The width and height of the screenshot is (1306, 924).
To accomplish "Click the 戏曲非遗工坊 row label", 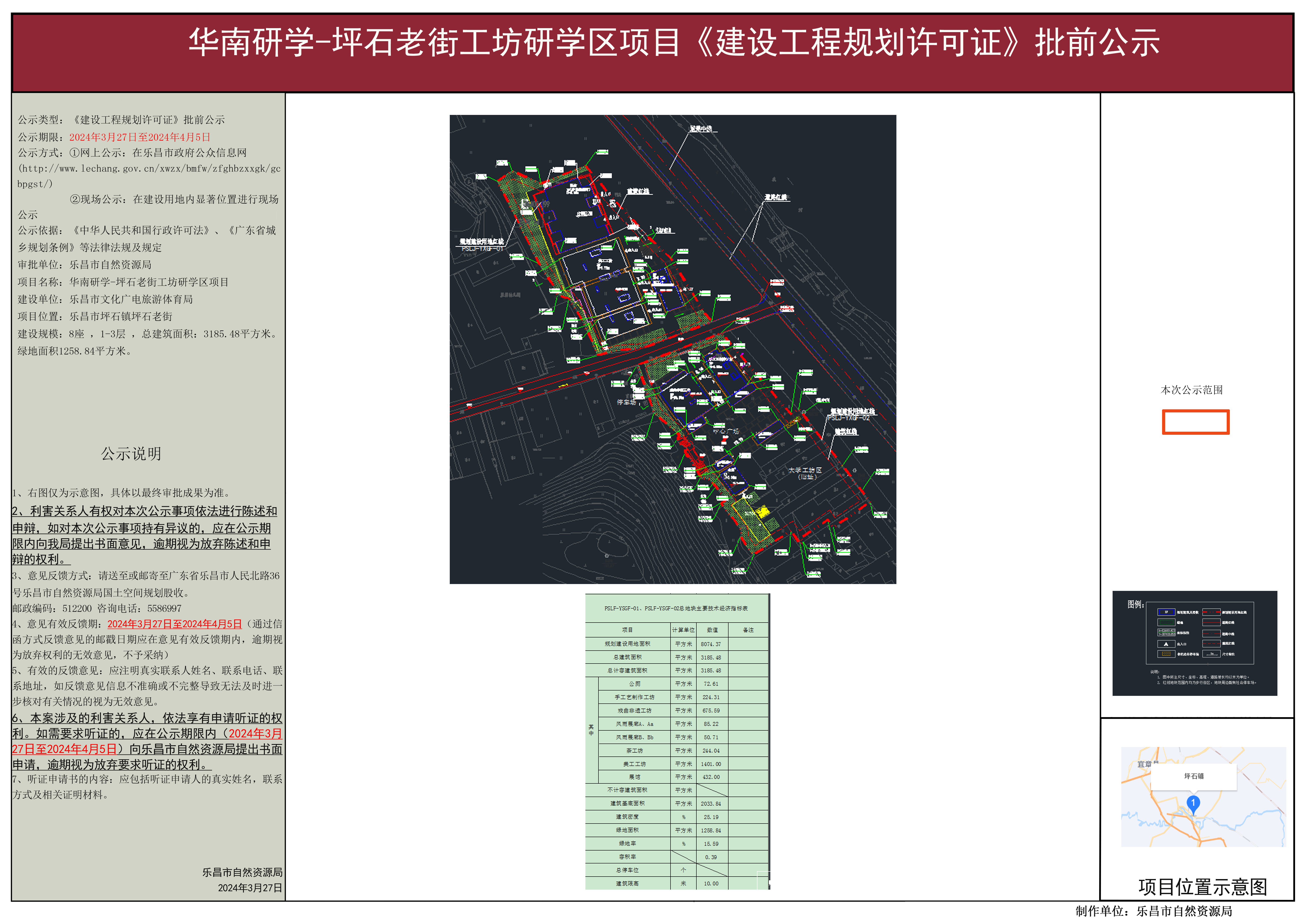I will (634, 711).
